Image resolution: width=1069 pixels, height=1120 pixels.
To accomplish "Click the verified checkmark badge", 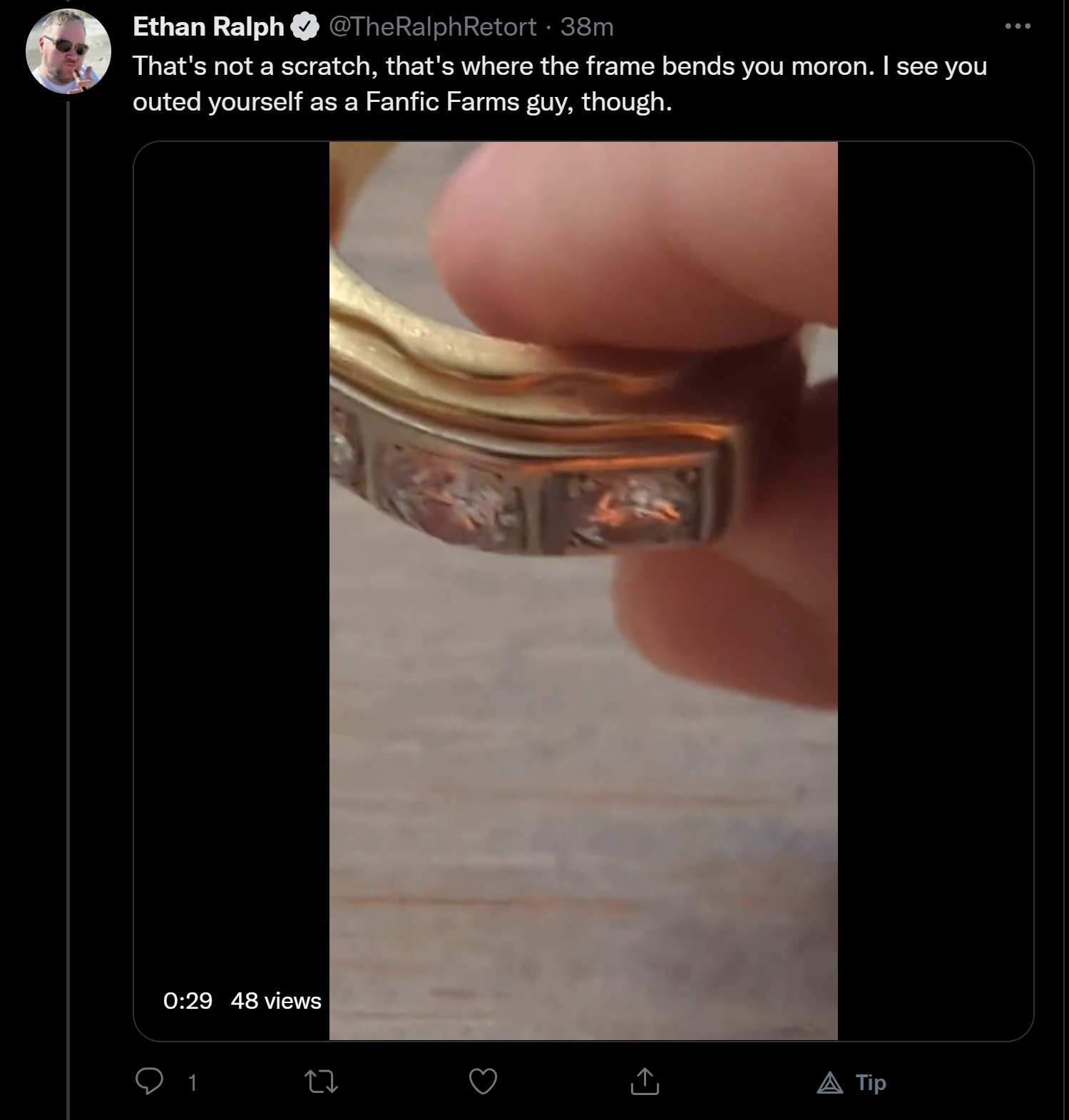I will pyautogui.click(x=305, y=27).
